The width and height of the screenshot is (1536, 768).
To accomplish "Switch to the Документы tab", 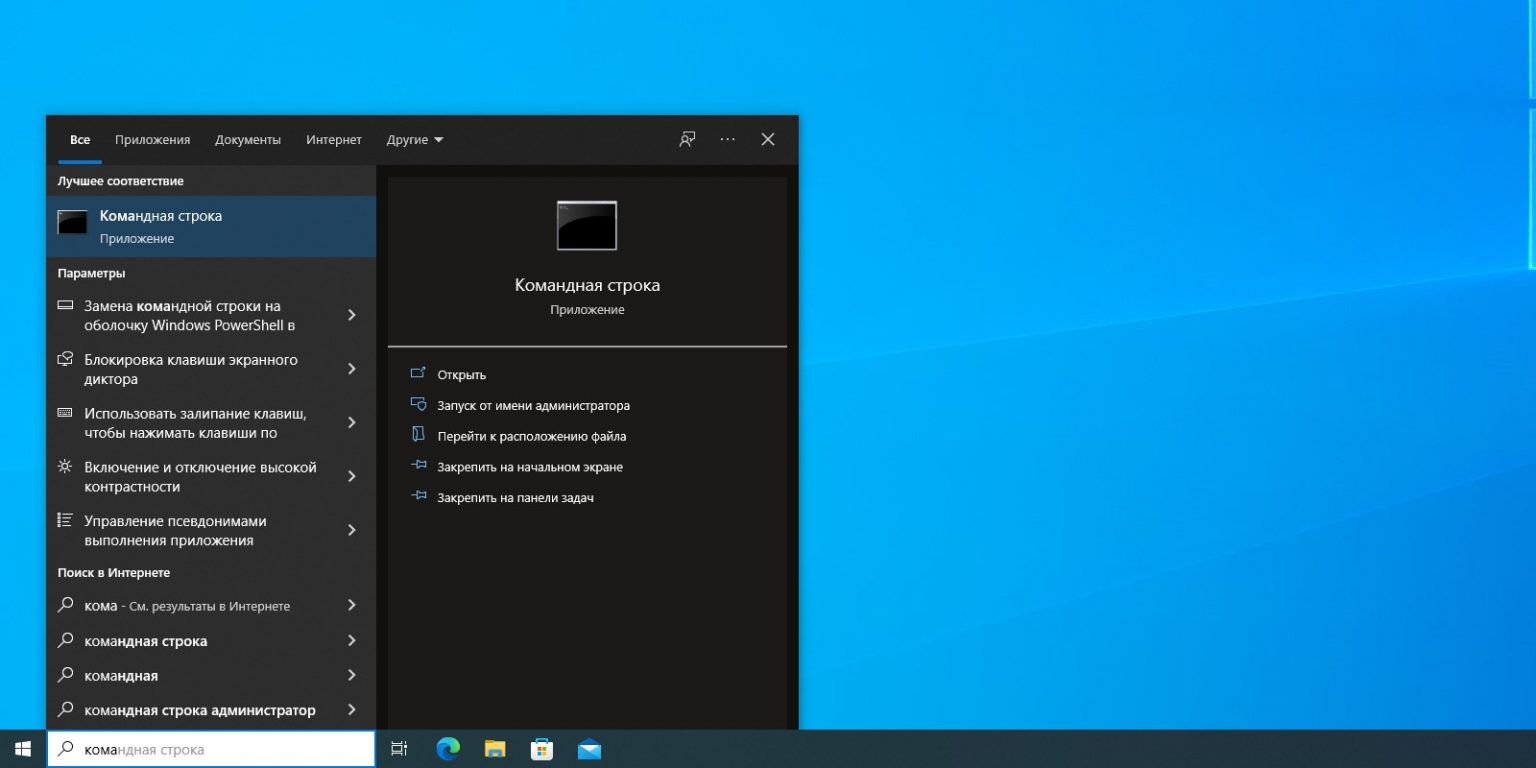I will pos(248,140).
